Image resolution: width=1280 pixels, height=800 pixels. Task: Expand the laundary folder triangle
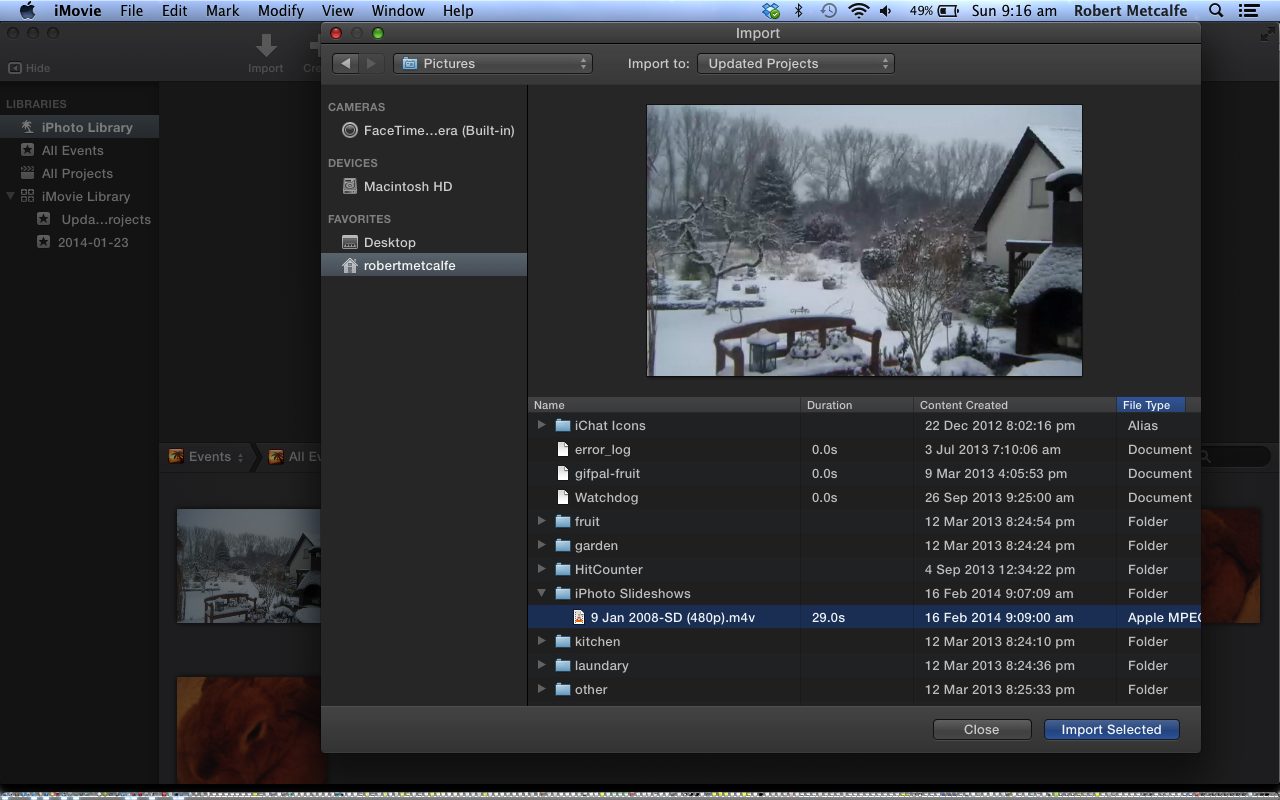542,665
